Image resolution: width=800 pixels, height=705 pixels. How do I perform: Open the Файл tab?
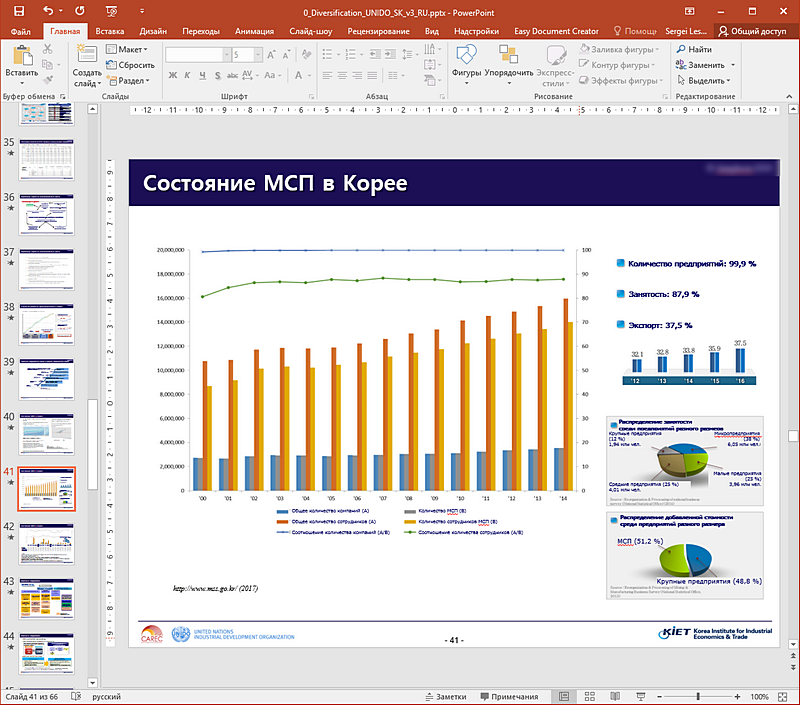(x=20, y=31)
